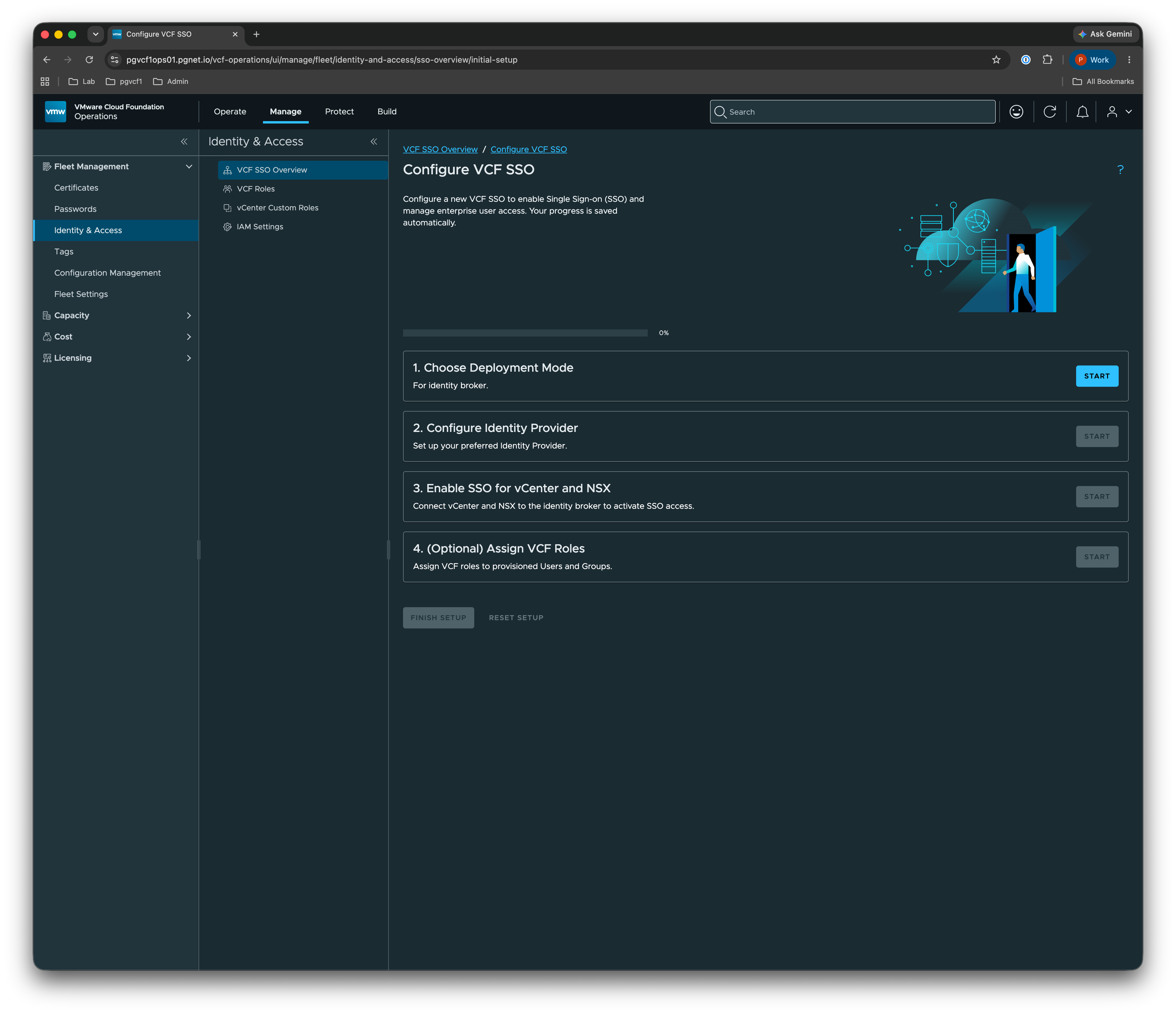1176x1014 pixels.
Task: Focus the Search input field
Action: pyautogui.click(x=852, y=112)
